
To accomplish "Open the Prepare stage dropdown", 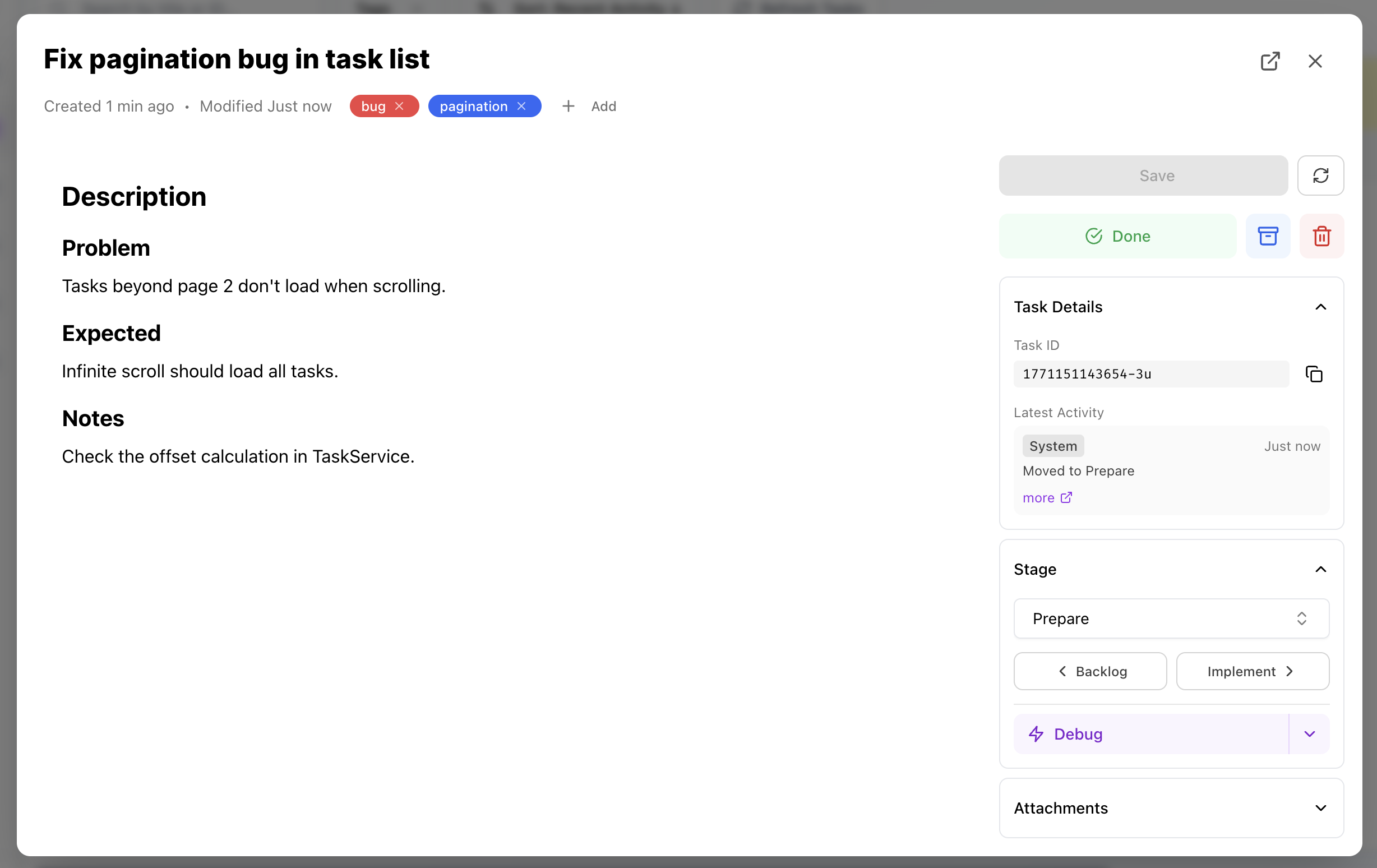I will coord(1170,618).
